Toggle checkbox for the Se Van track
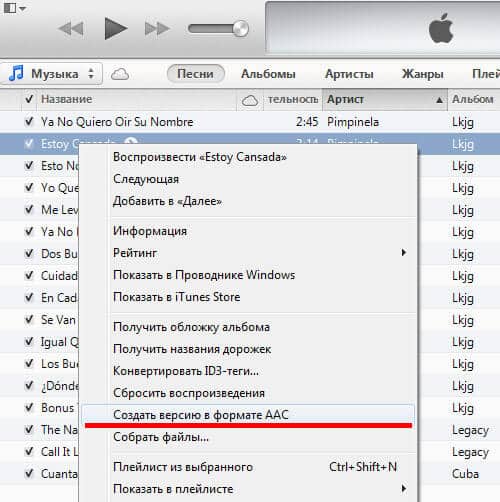Screen dimensions: 500x502 tap(29, 319)
